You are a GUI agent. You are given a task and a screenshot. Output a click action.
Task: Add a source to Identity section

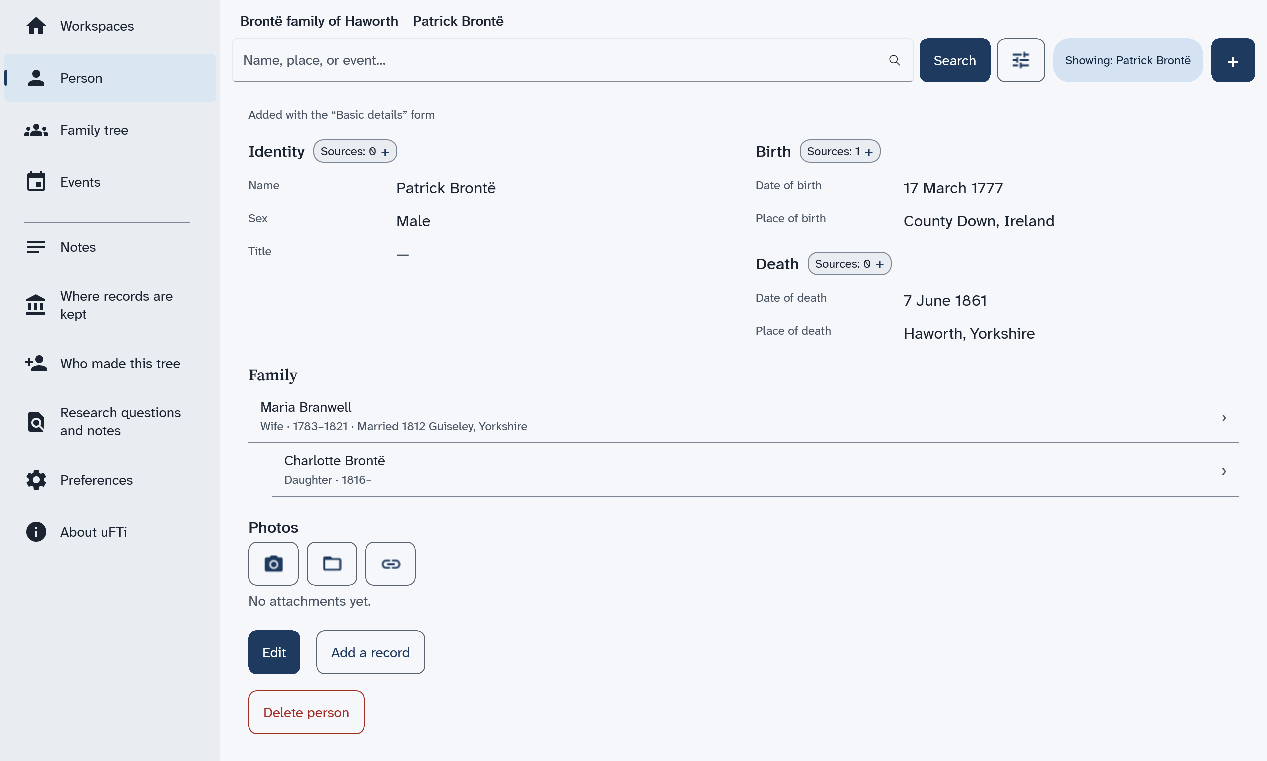[x=355, y=151]
